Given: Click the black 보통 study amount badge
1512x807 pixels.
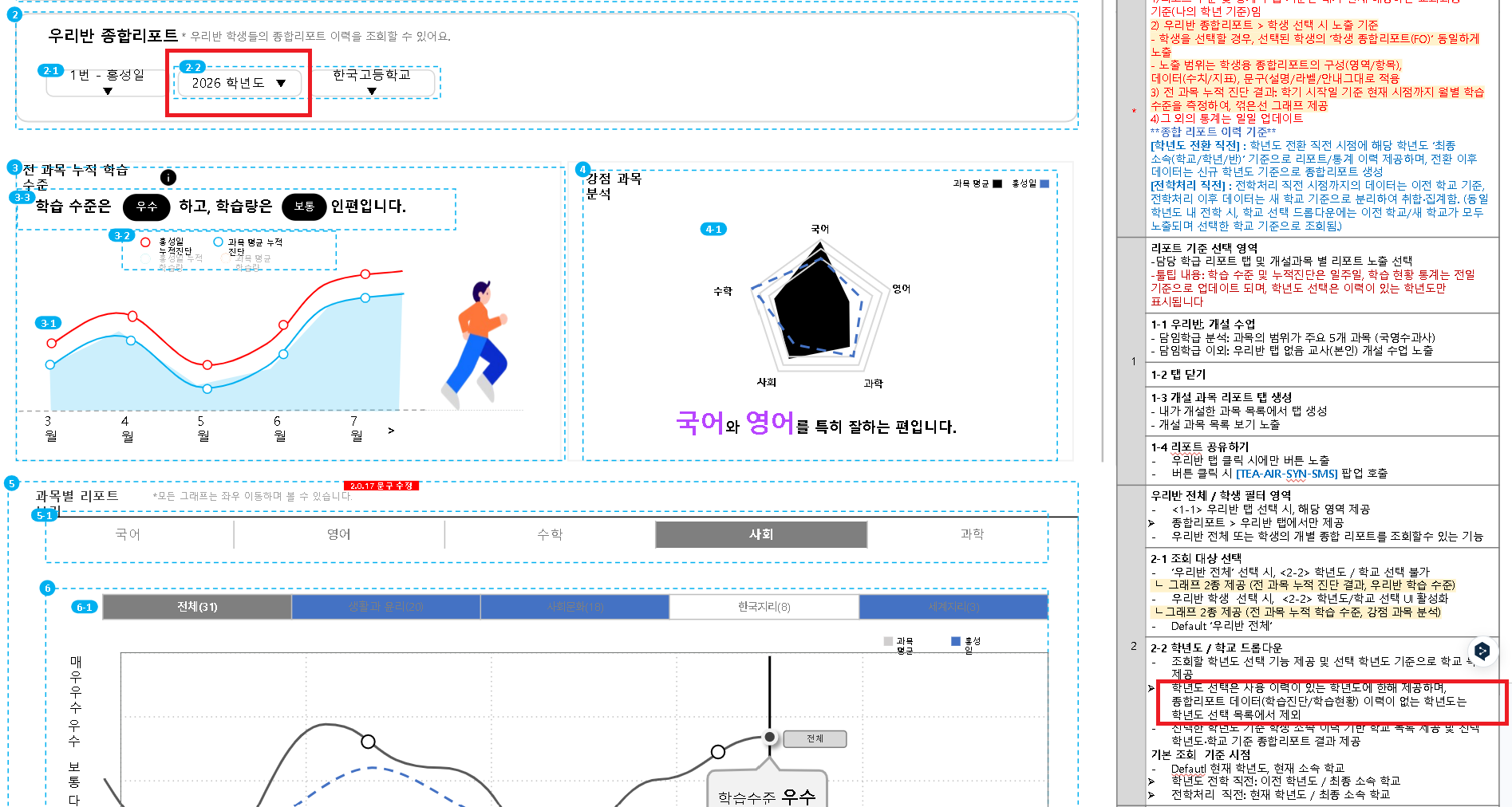Looking at the screenshot, I should click(x=304, y=207).
